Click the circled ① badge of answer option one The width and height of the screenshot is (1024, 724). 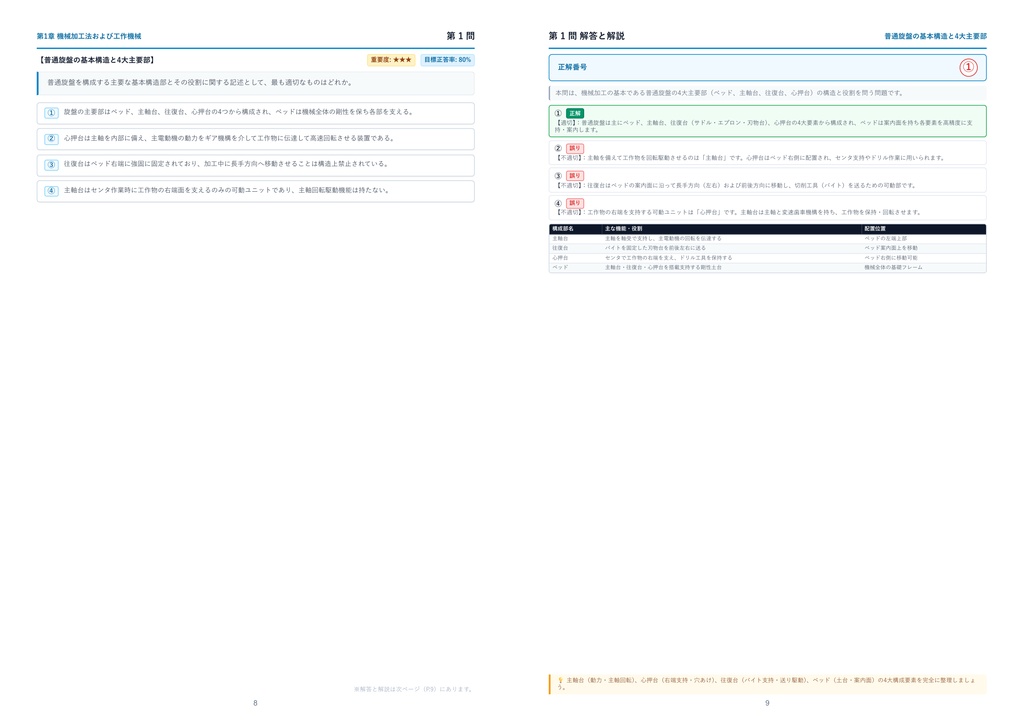[52, 112]
